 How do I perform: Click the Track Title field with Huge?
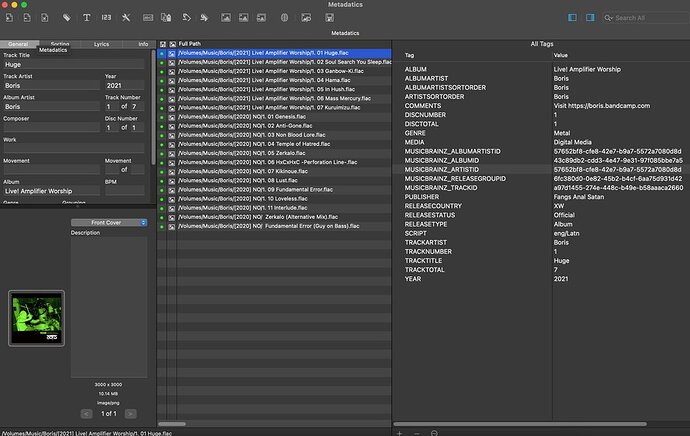[74, 64]
